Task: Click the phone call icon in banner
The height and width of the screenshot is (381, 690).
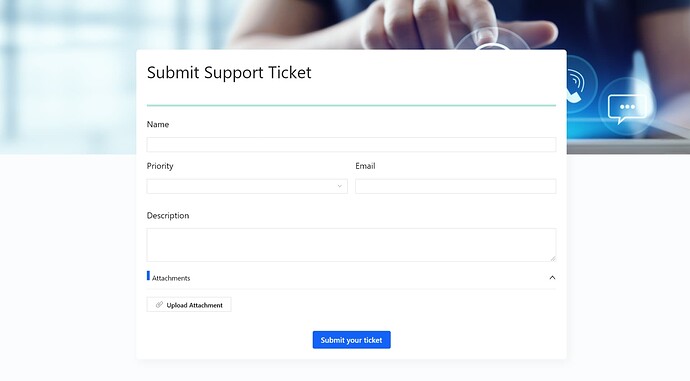Action: tap(575, 86)
